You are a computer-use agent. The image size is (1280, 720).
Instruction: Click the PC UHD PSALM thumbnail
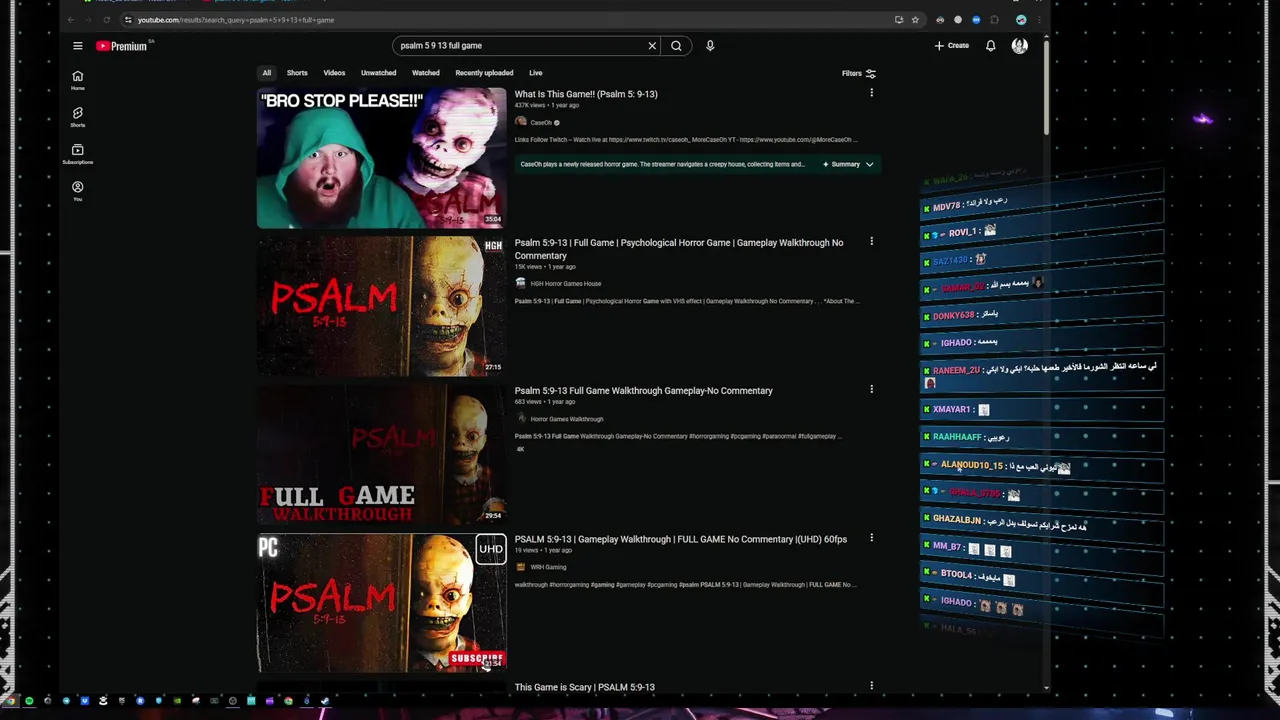381,603
